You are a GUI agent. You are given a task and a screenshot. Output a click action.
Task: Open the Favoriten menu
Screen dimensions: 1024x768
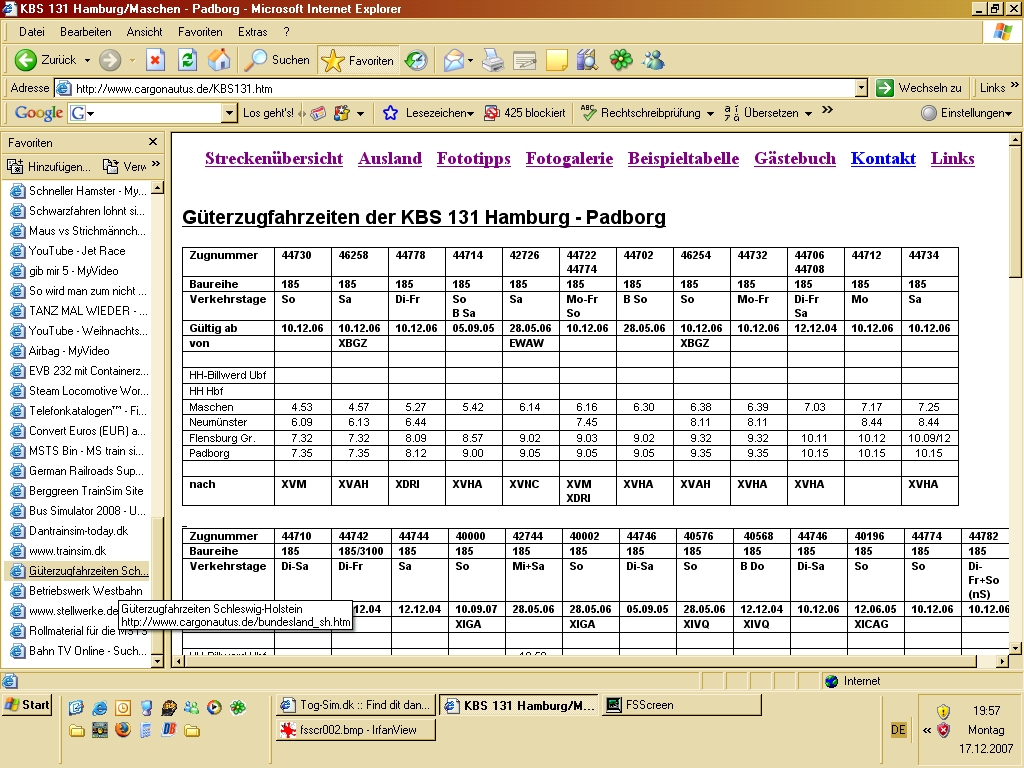pyautogui.click(x=200, y=32)
